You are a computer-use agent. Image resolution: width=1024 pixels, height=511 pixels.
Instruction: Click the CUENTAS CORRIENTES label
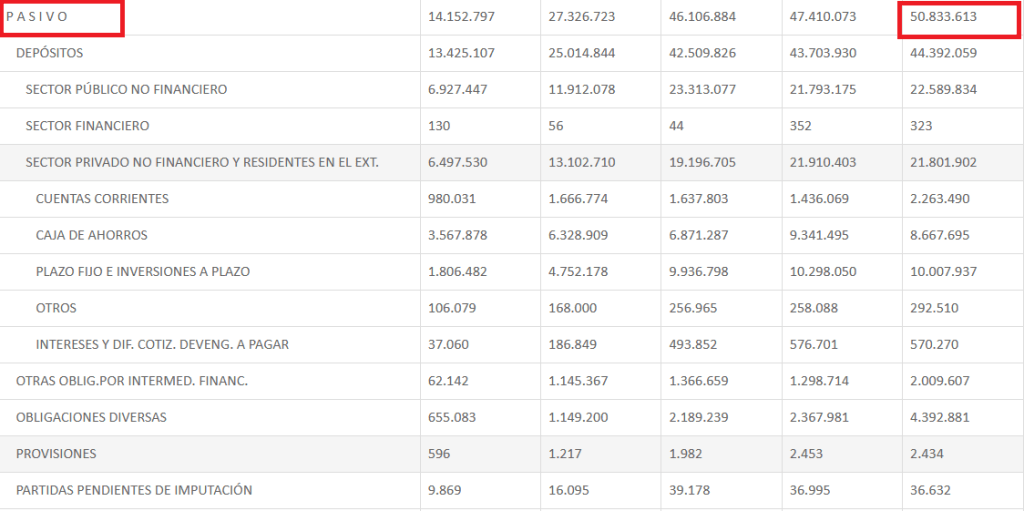[x=102, y=199]
